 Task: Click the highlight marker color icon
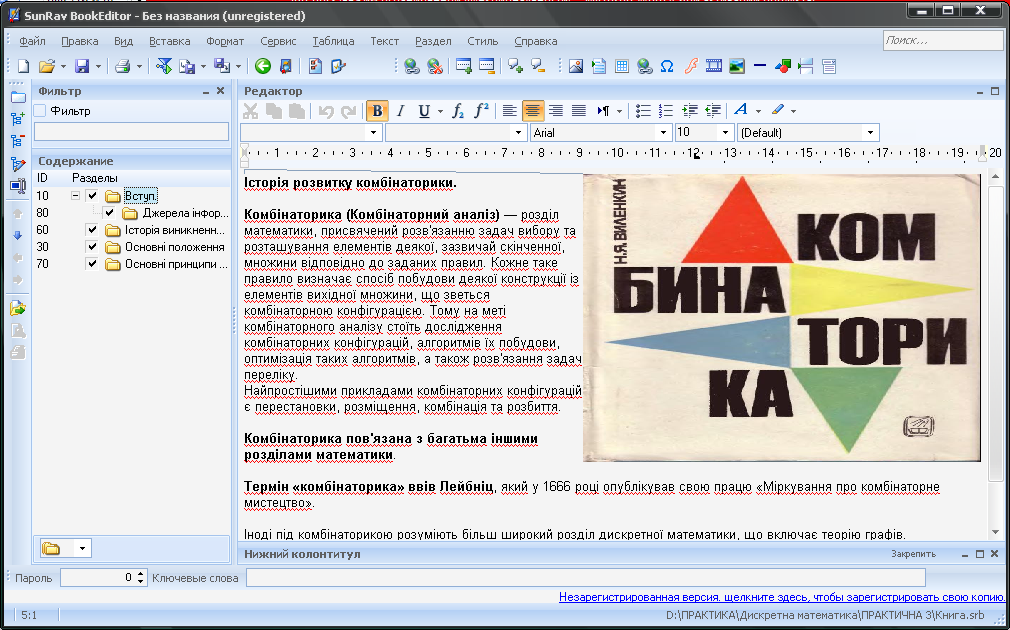(x=778, y=110)
